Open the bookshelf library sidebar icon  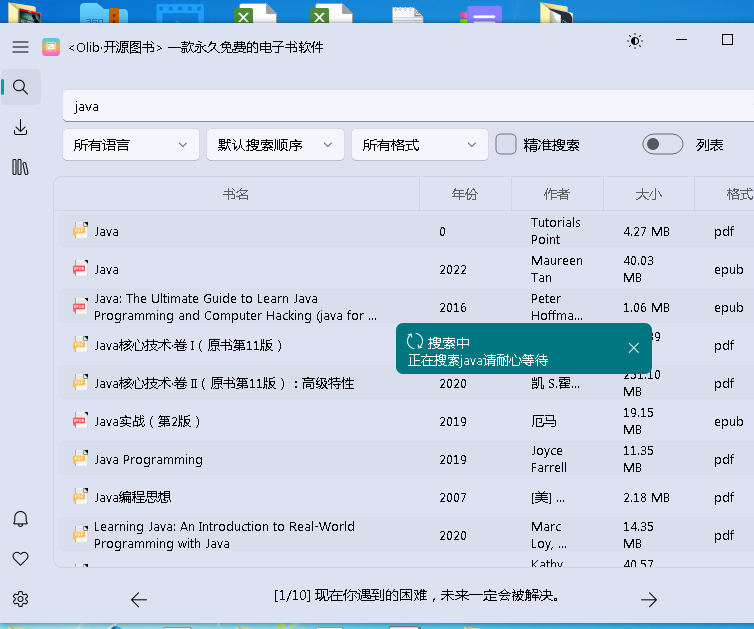click(x=20, y=167)
